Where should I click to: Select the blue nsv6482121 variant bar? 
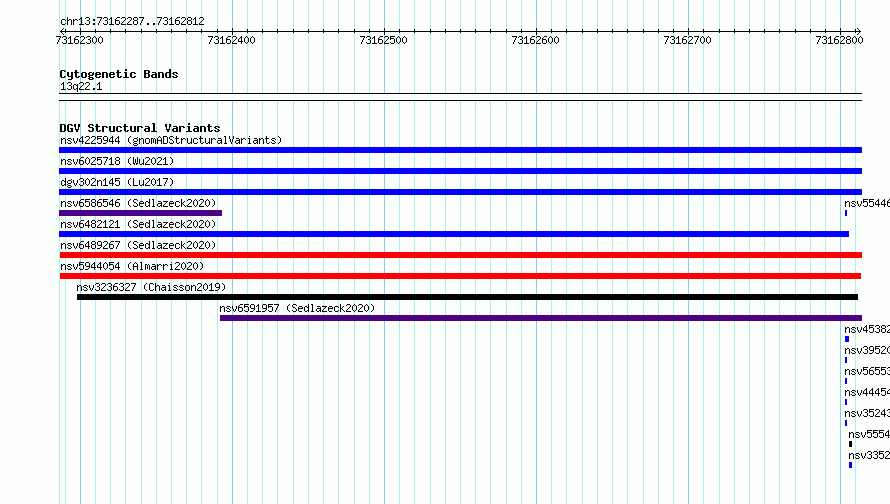[454, 234]
